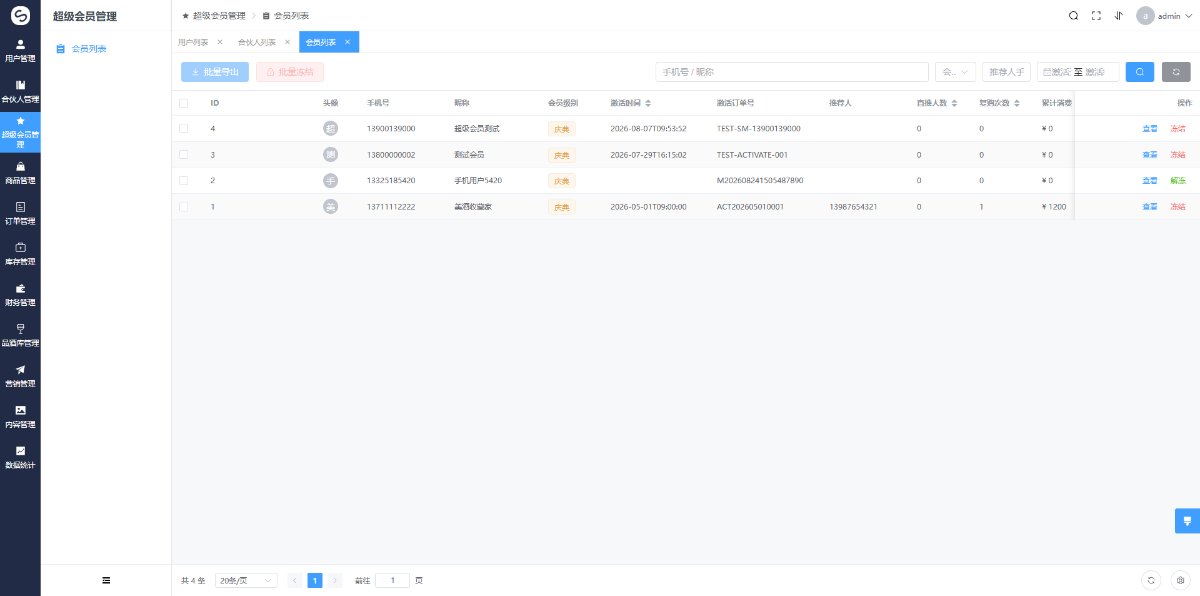This screenshot has width=1200, height=596.
Task: Focus the 手机号 / 昵称 search field
Action: click(792, 72)
